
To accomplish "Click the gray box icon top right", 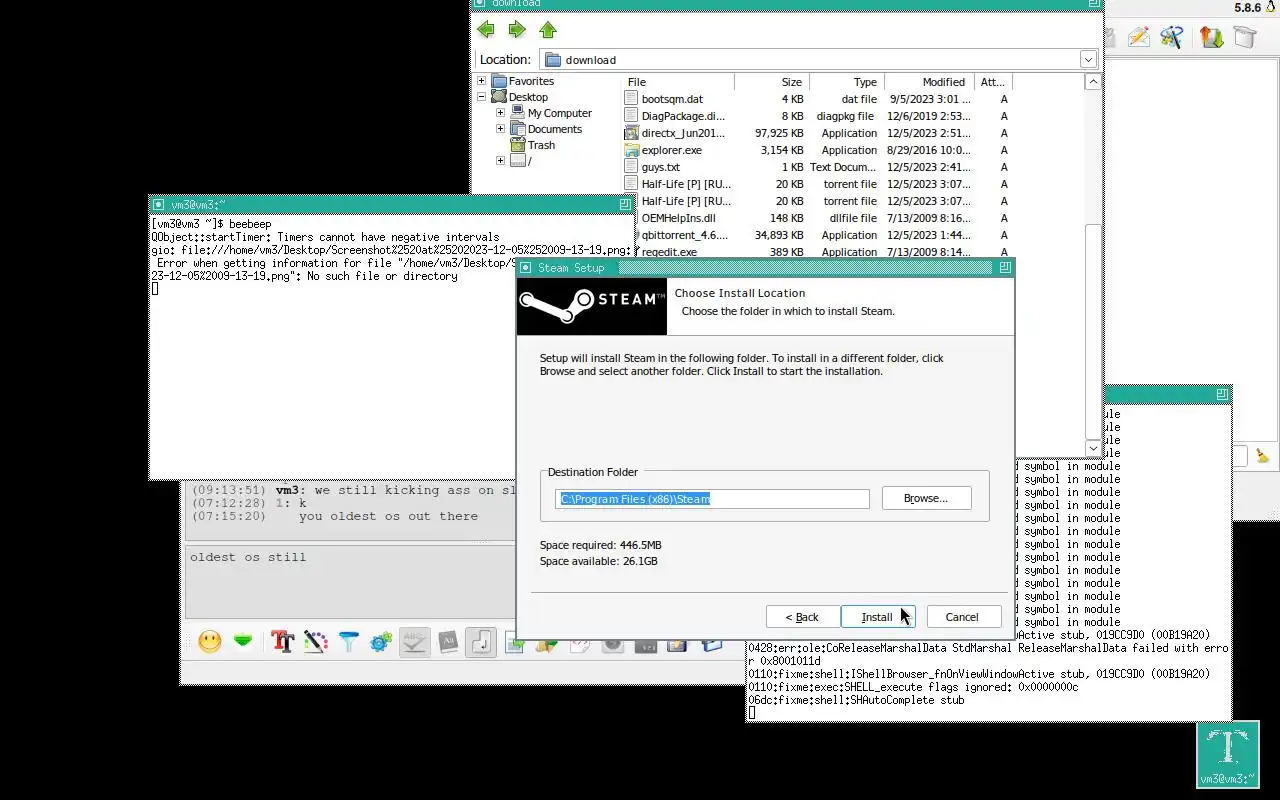I will 1244,38.
